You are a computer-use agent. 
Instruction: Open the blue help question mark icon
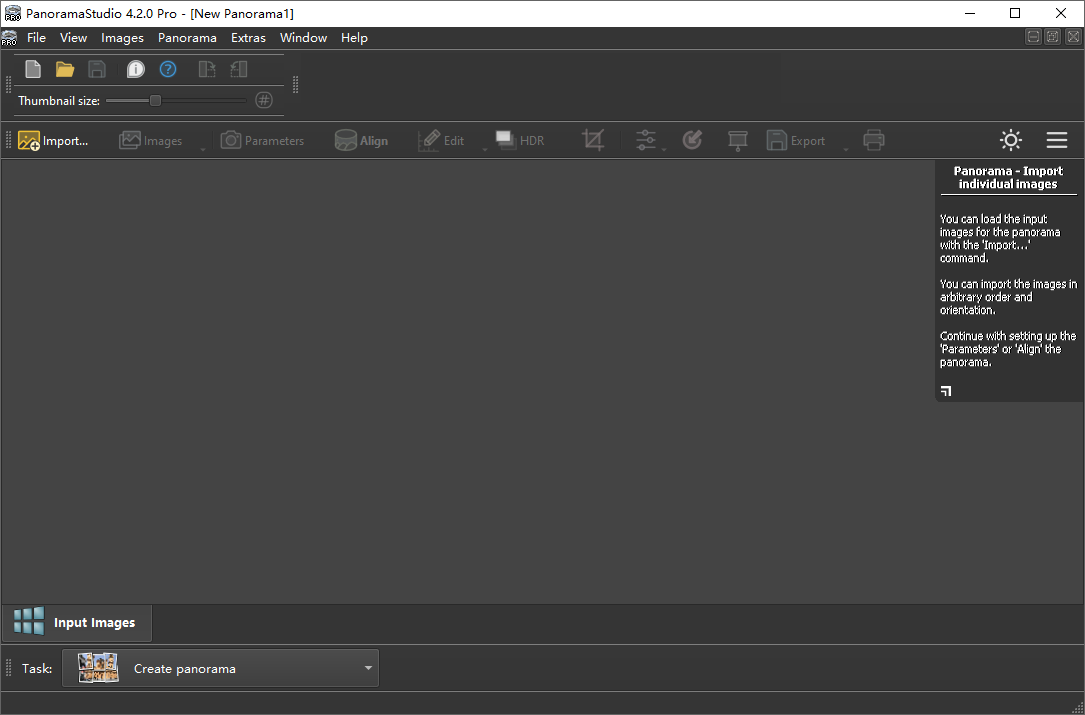168,69
